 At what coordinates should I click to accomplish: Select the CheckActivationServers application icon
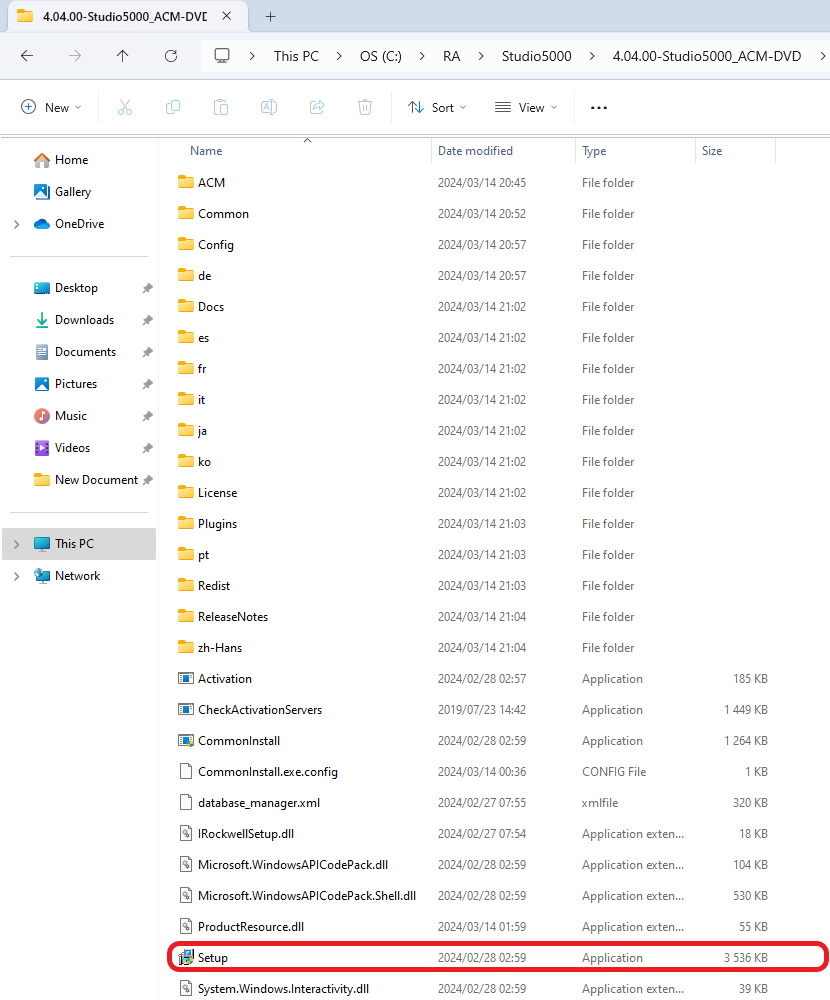186,709
